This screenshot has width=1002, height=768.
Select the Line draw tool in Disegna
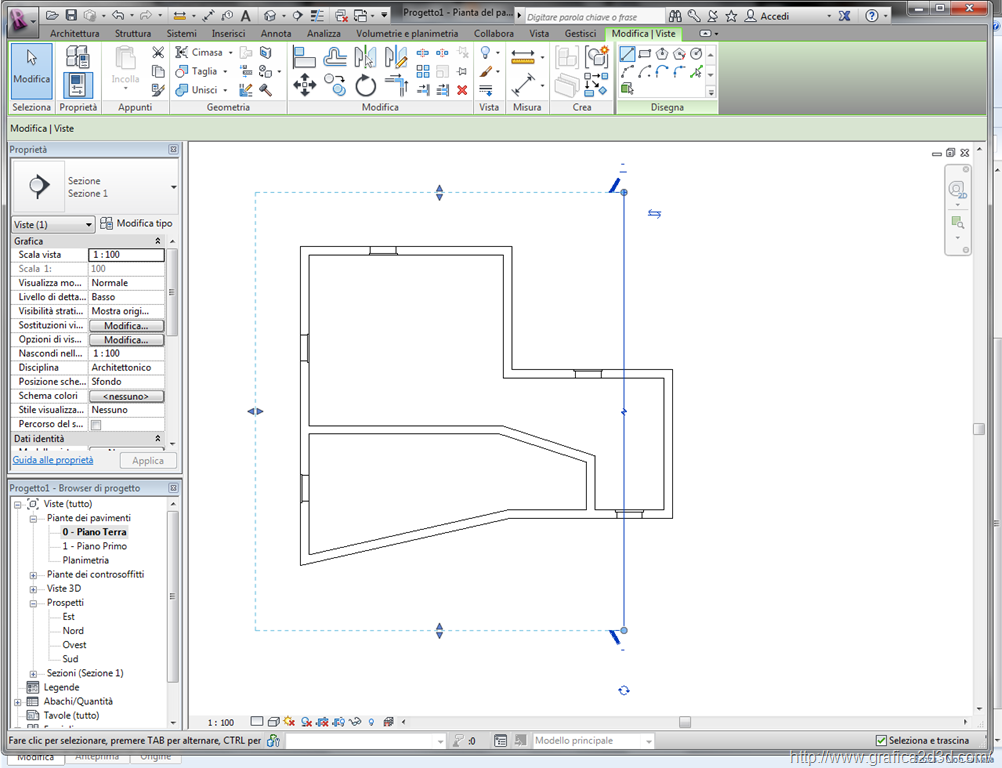click(627, 54)
